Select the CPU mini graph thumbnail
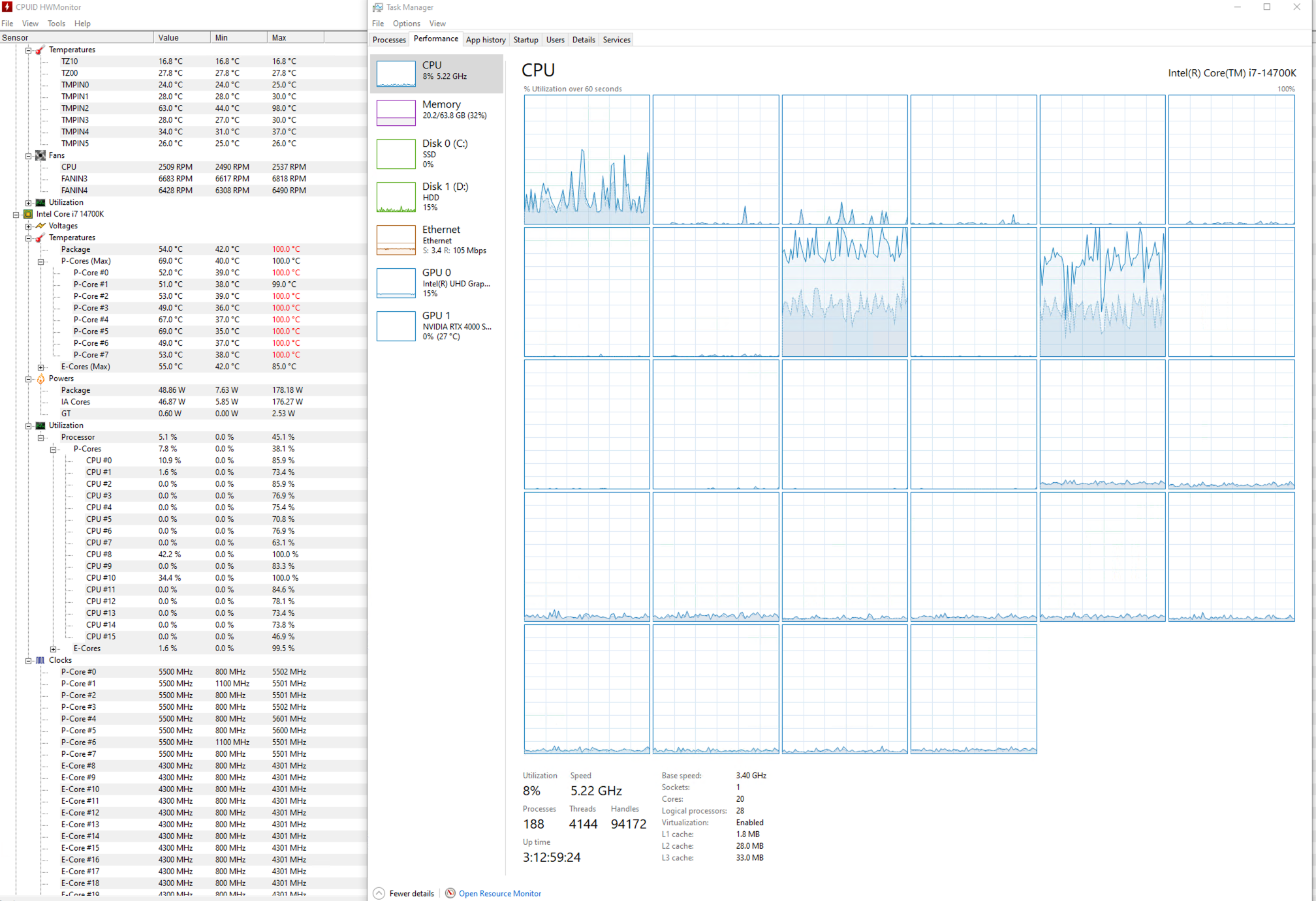 click(x=396, y=74)
